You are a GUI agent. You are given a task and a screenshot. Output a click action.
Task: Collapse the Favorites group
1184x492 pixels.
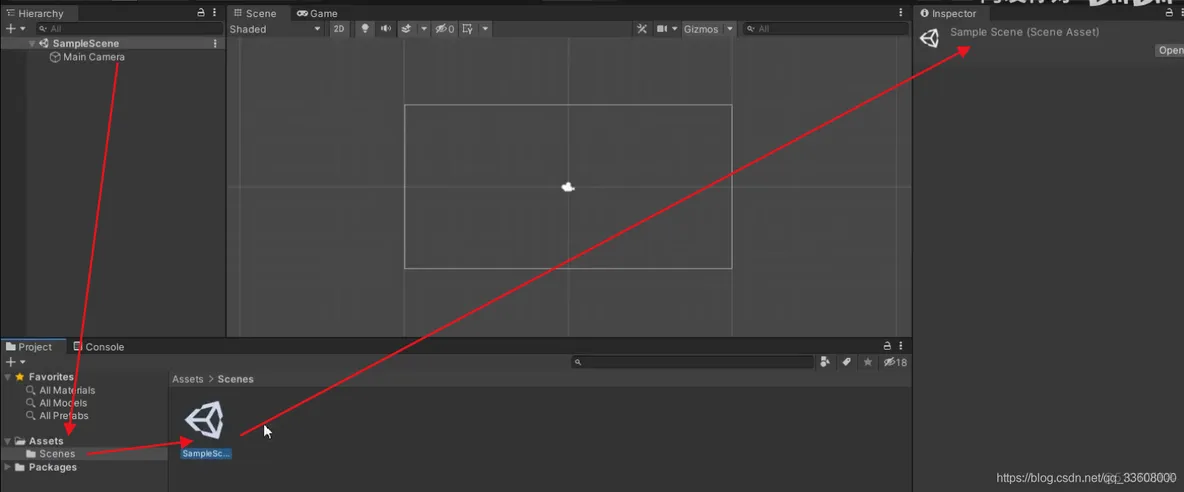(8, 377)
